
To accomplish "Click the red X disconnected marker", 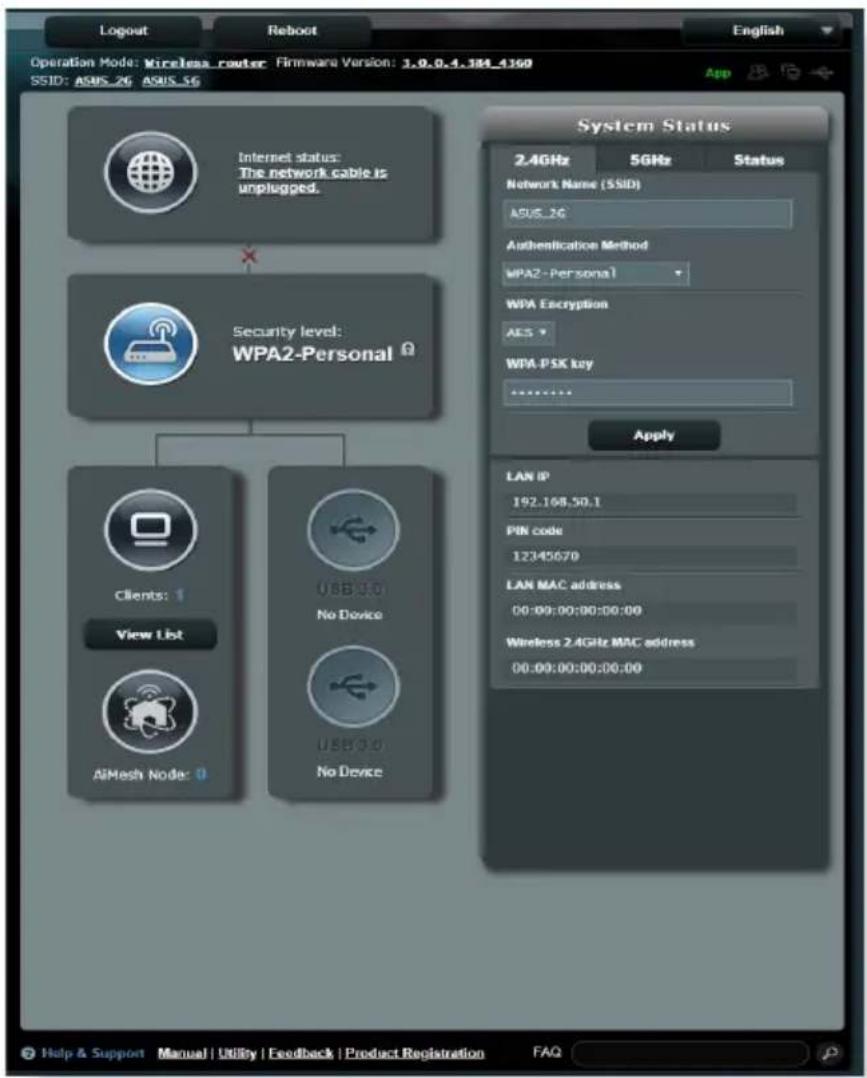I will tap(249, 256).
